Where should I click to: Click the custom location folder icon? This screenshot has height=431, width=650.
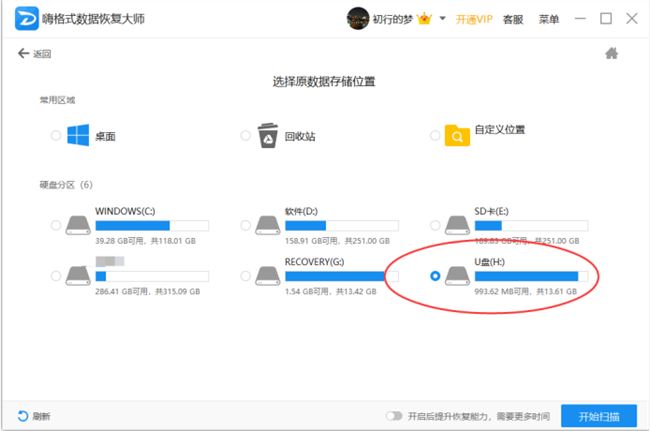[457, 135]
